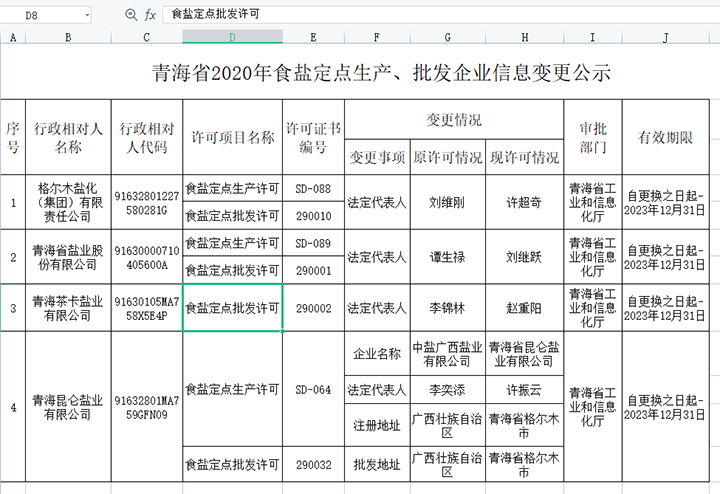
Task: Select the 有效期限 header cell
Action: pos(659,137)
